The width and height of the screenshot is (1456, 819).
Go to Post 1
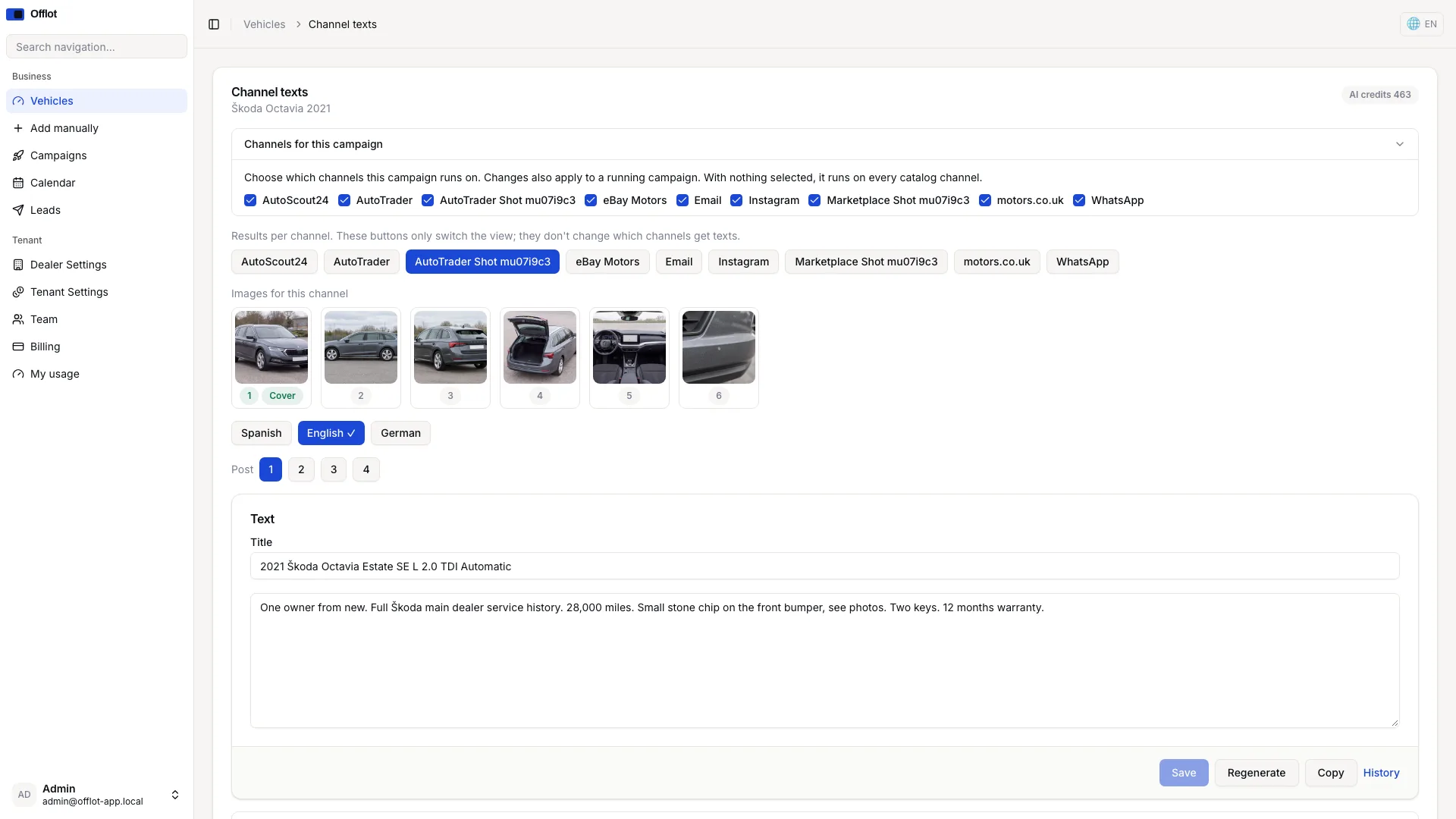point(271,469)
